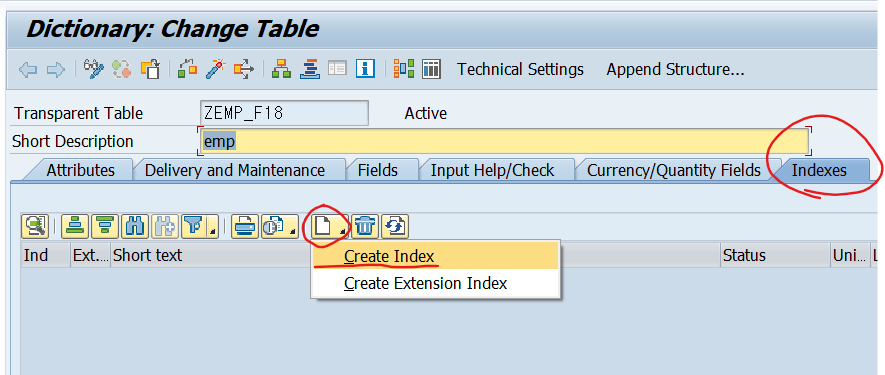Switch to the Attributes tab

tap(81, 170)
